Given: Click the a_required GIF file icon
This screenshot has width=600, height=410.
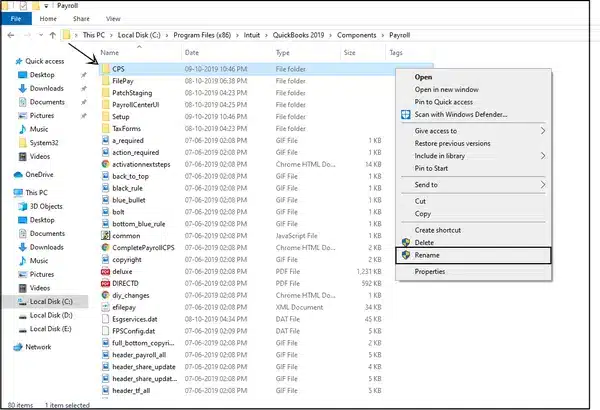Looking at the screenshot, I should (x=106, y=140).
